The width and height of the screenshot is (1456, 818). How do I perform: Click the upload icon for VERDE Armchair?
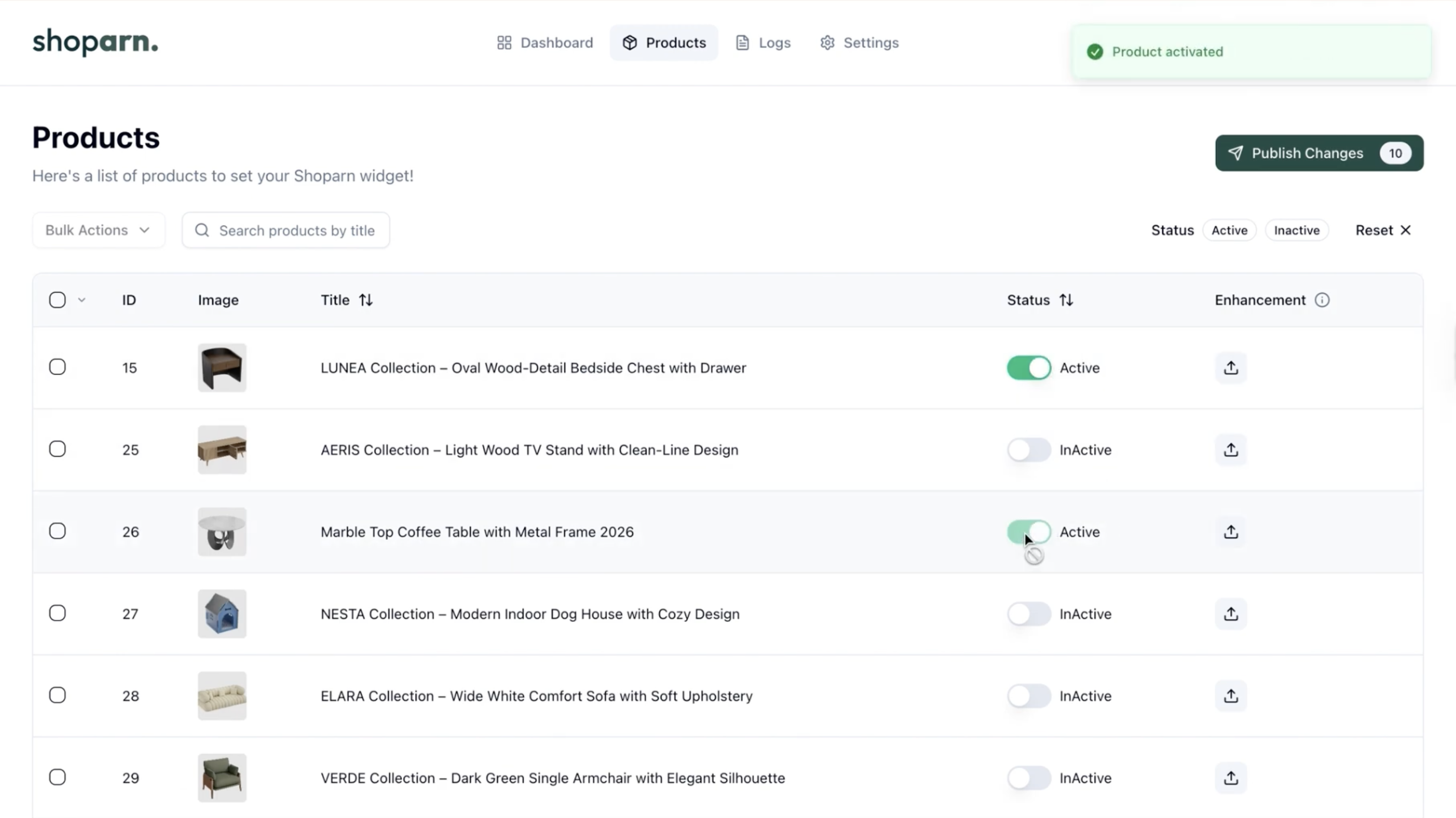pyautogui.click(x=1231, y=777)
